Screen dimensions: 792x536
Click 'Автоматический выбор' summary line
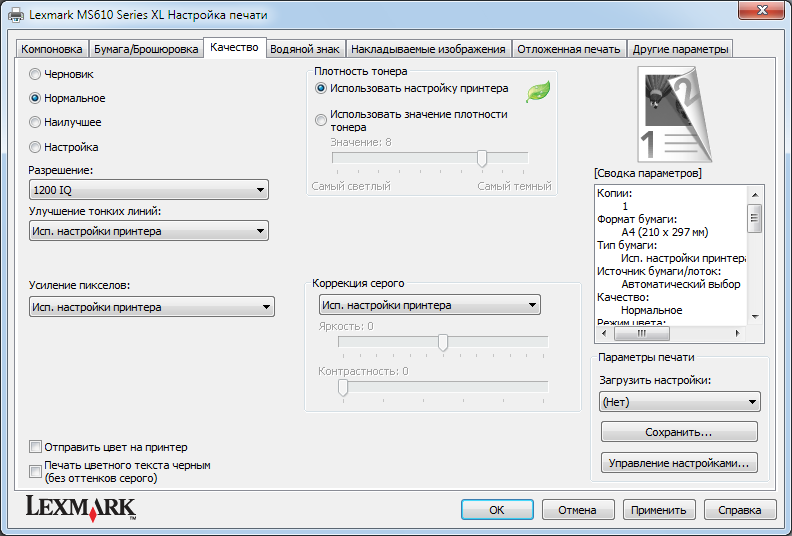681,284
